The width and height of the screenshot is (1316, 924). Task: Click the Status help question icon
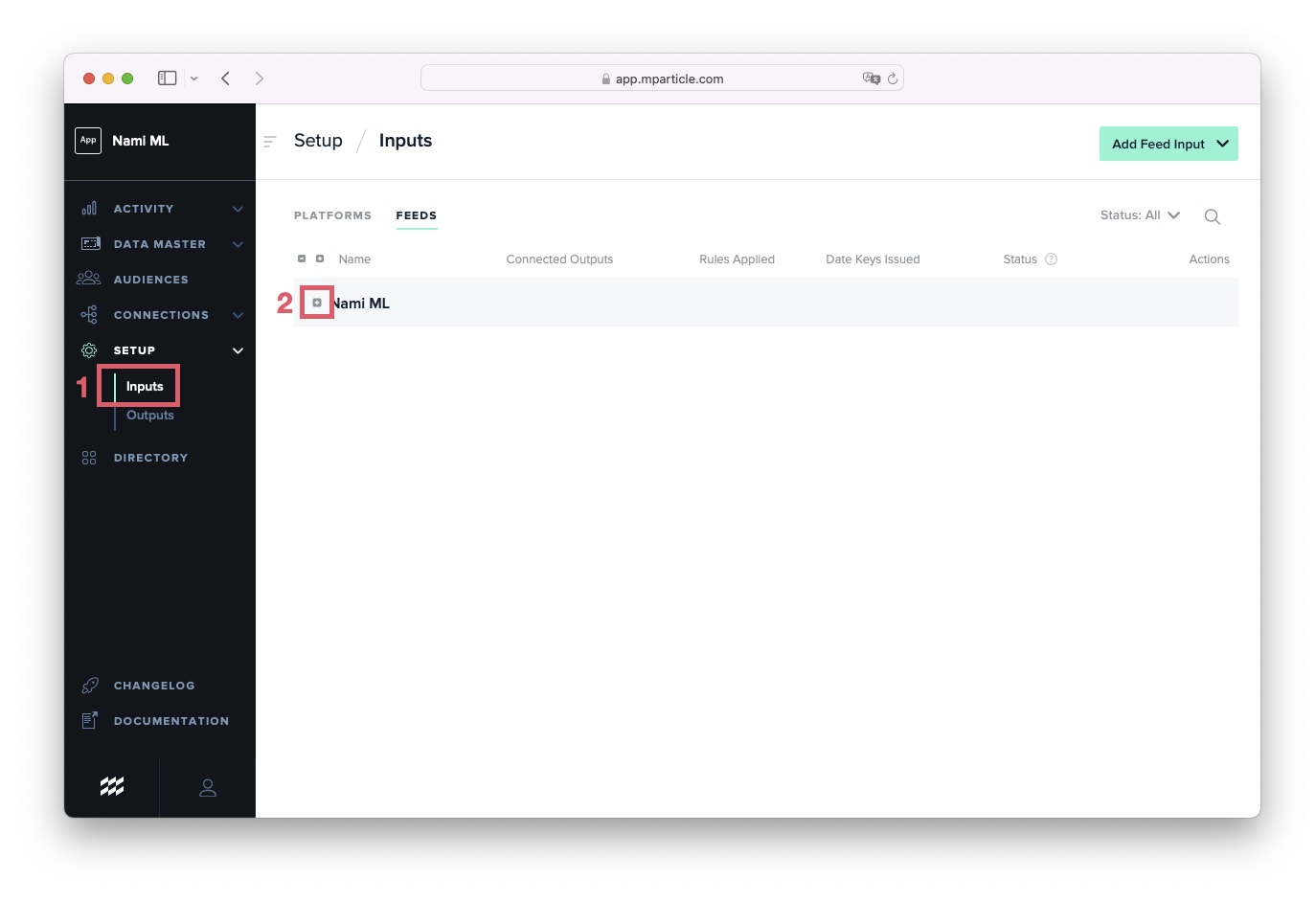click(1051, 259)
